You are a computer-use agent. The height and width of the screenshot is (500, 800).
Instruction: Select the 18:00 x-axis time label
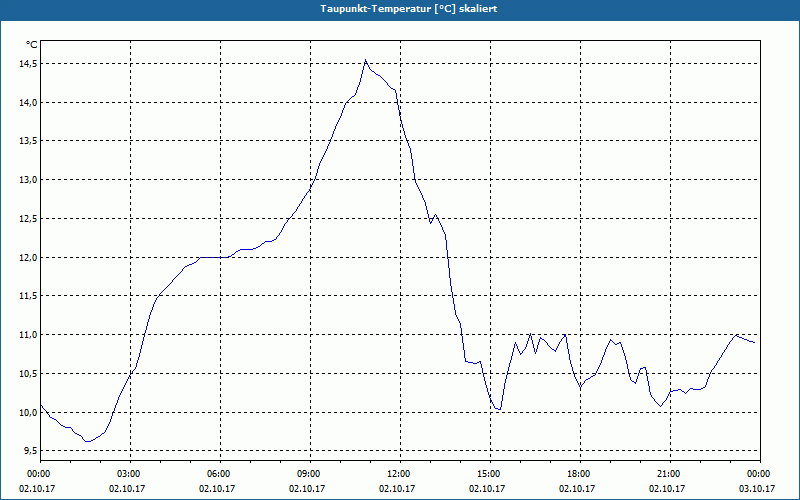[580, 474]
